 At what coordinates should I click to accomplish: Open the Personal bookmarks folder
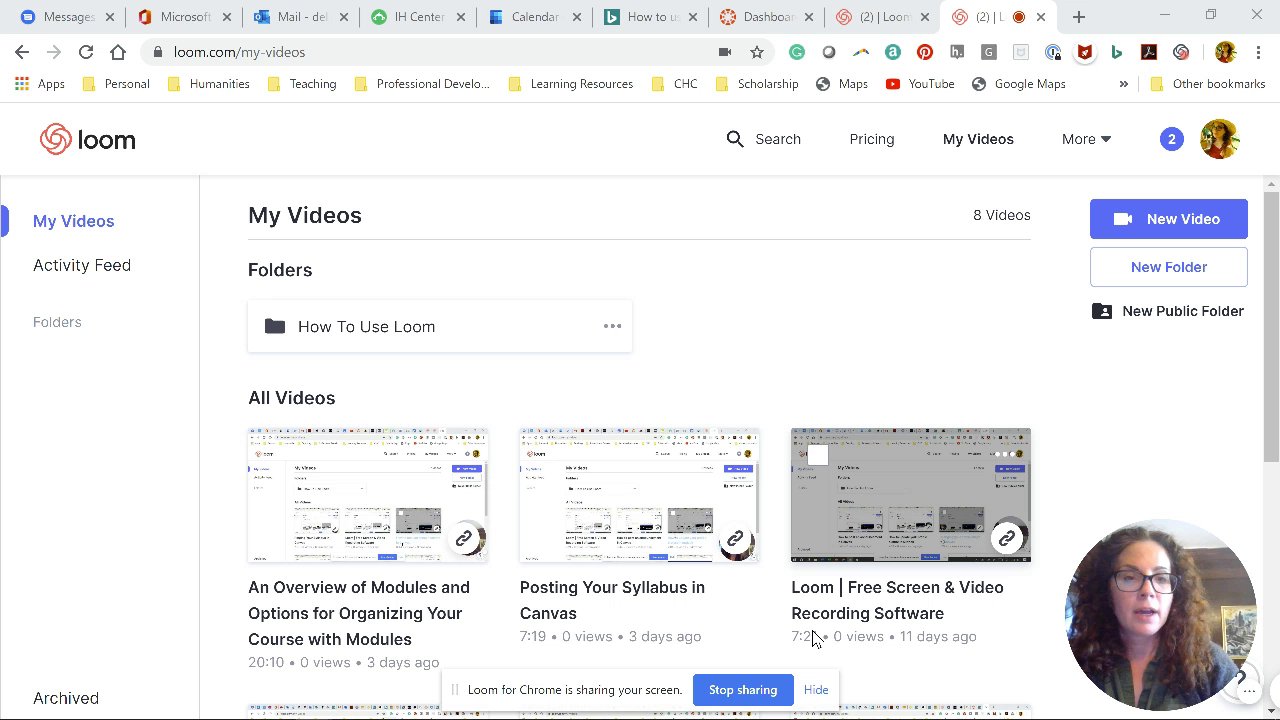(115, 84)
